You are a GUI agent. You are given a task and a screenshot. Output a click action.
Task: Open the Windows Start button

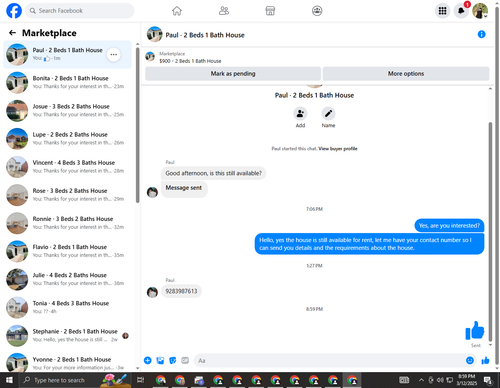click(9, 380)
